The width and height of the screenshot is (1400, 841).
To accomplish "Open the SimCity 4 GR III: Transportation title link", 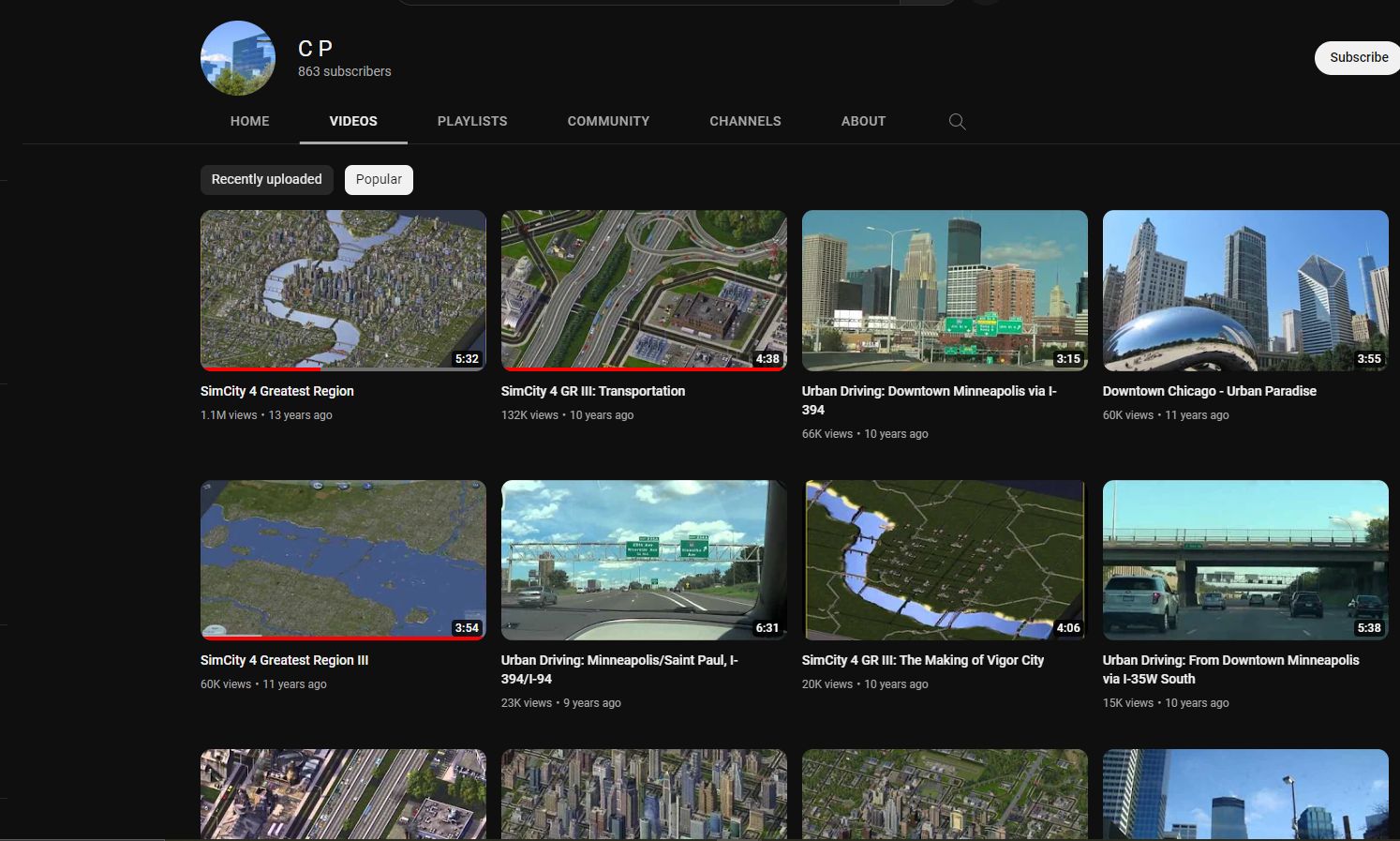I will point(593,391).
